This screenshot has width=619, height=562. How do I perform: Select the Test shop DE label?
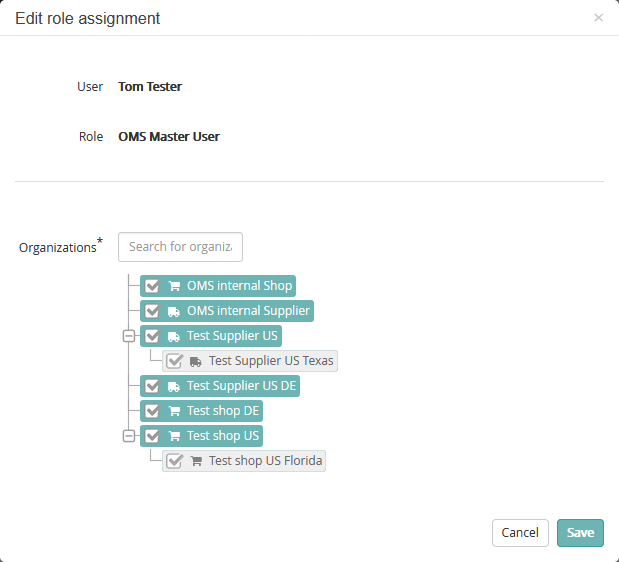coord(223,411)
